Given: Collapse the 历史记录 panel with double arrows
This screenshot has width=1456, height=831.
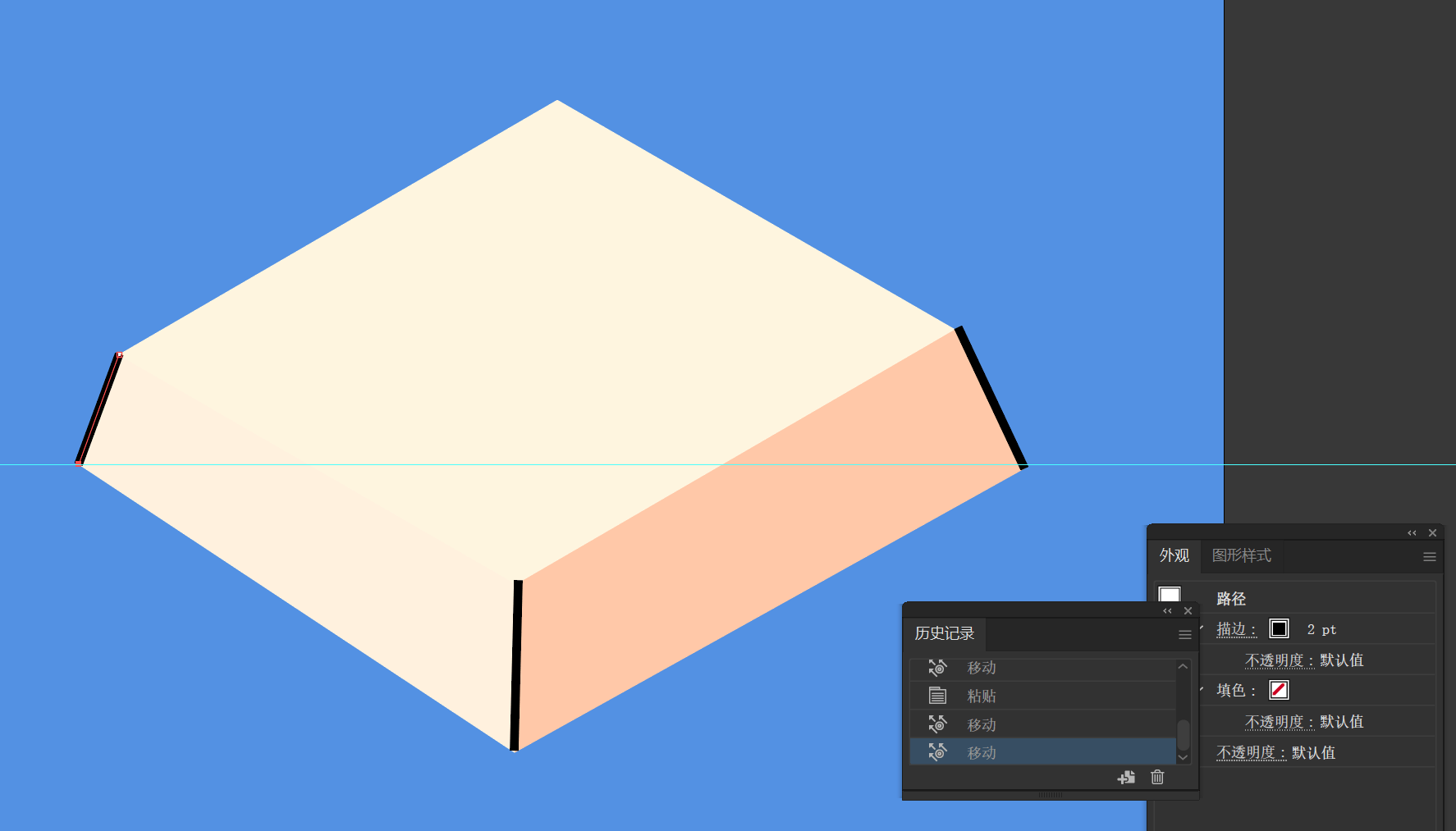Looking at the screenshot, I should [x=1167, y=611].
